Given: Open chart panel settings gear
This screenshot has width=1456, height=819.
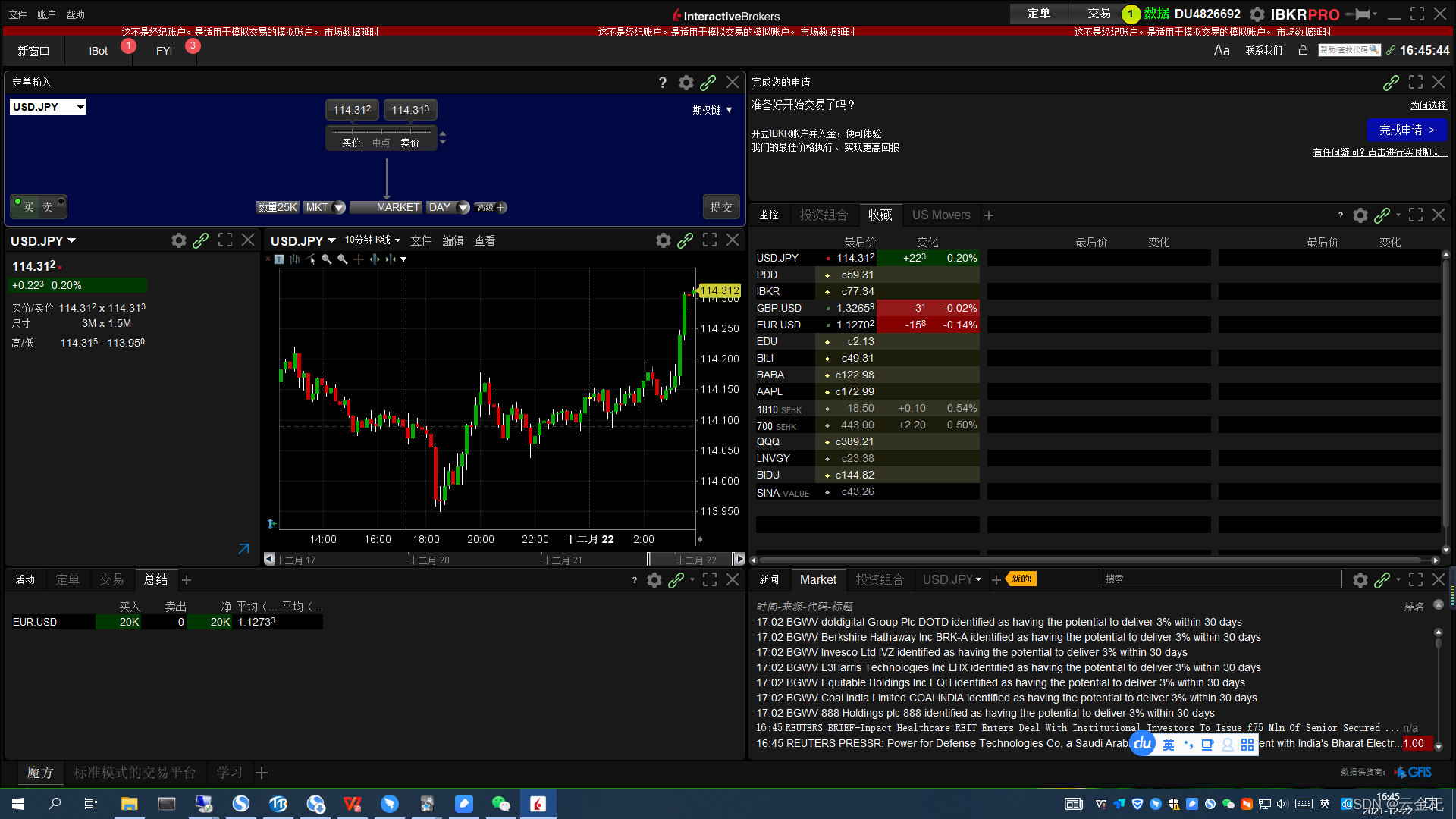Looking at the screenshot, I should pyautogui.click(x=664, y=240).
